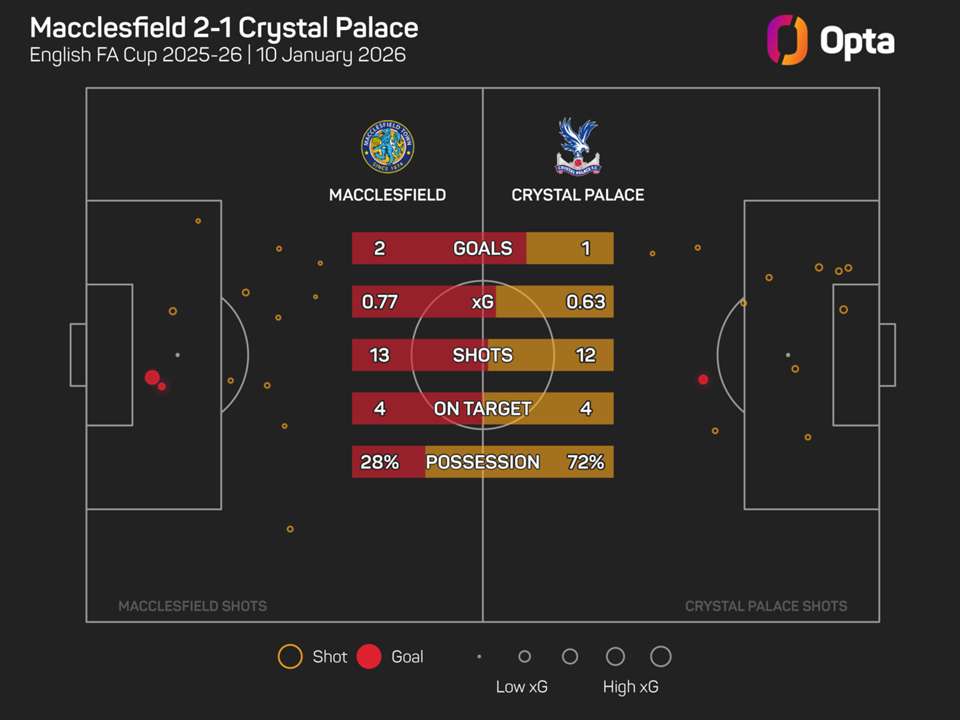Click the CRYSTAL PALACE SHOTS pitch label

(766, 606)
